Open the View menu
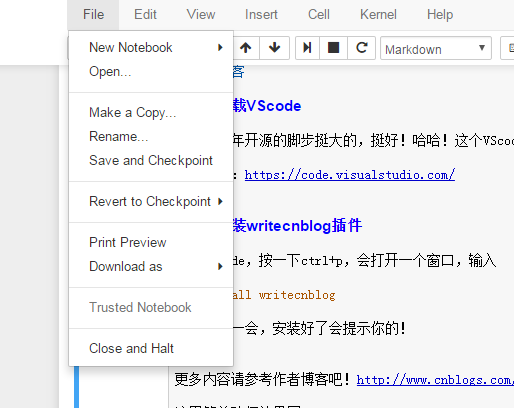Screen dimensions: 514x408 tap(201, 15)
